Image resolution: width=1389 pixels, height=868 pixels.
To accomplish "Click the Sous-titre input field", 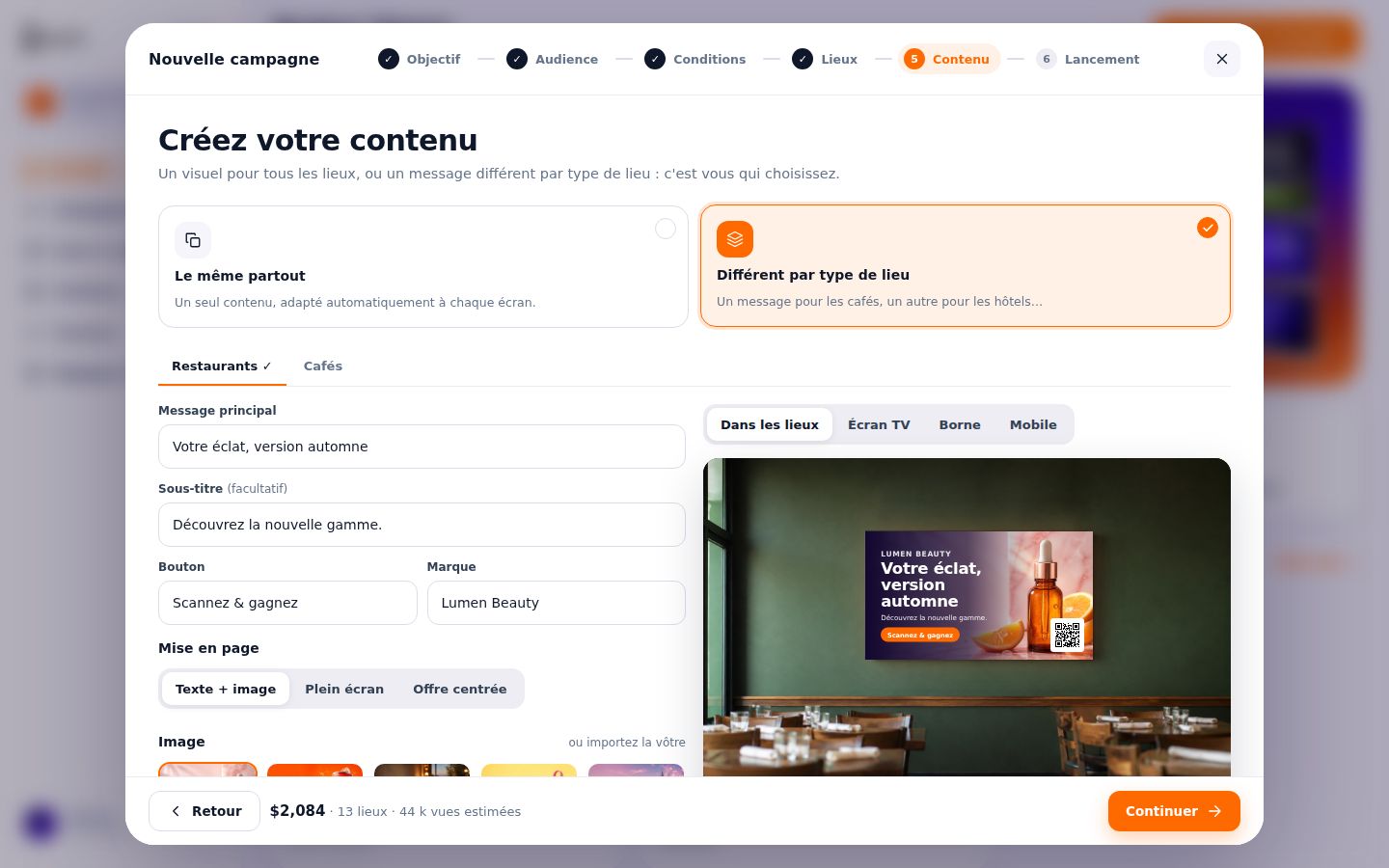I will click(x=422, y=525).
